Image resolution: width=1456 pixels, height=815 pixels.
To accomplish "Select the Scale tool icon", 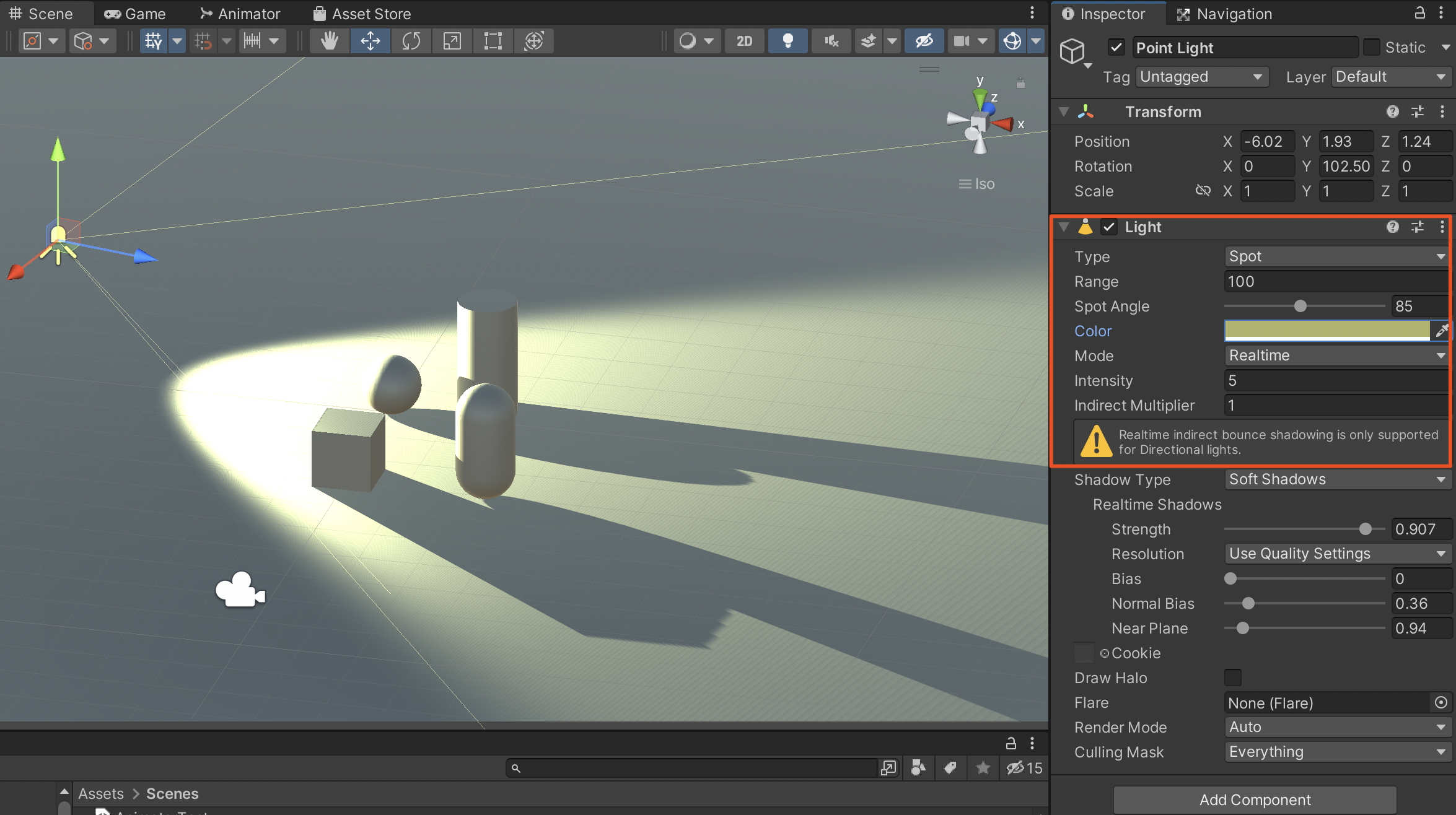I will tap(452, 41).
